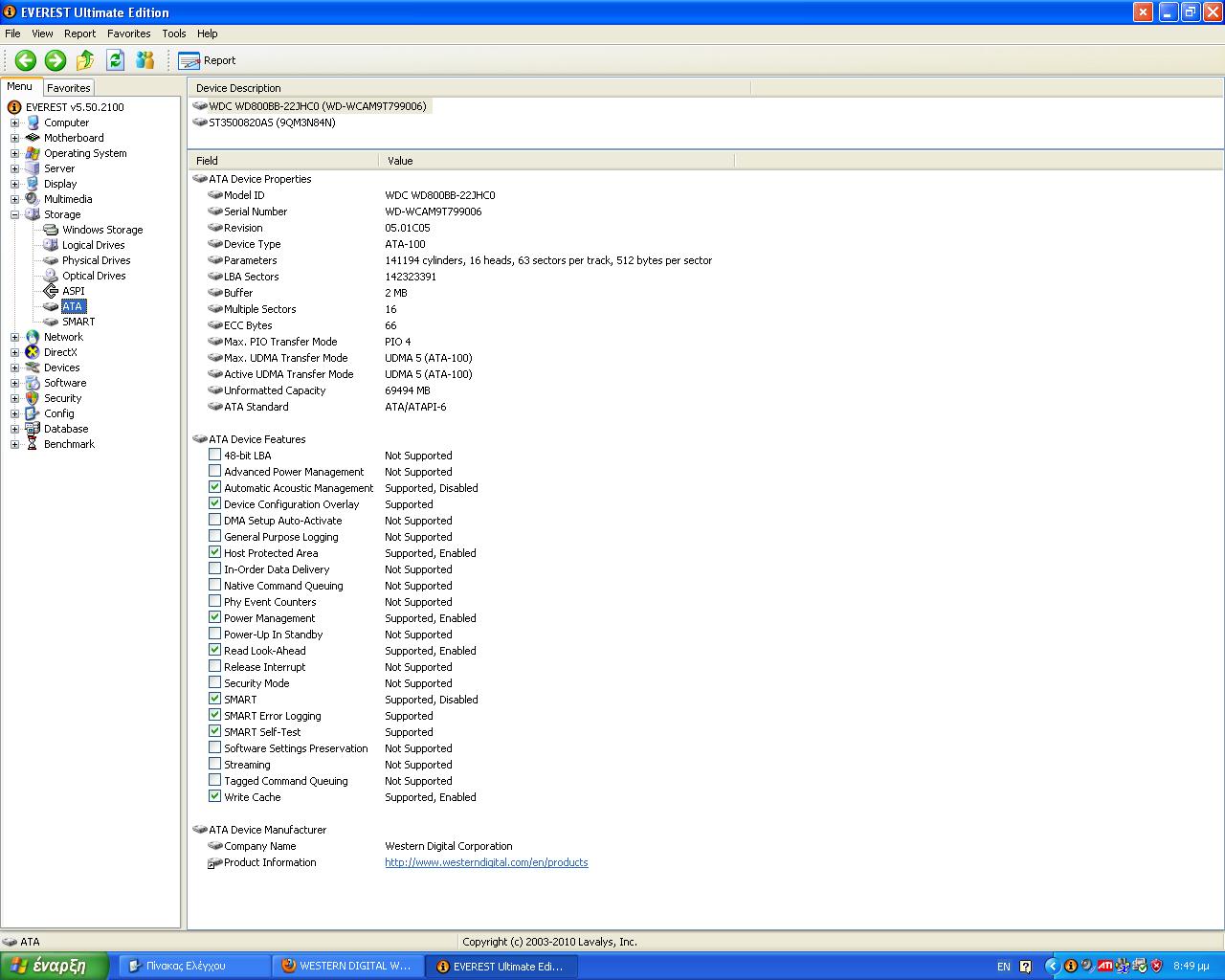Toggle the Read Look-Ahead checkbox
The height and width of the screenshot is (980, 1225).
pos(215,651)
